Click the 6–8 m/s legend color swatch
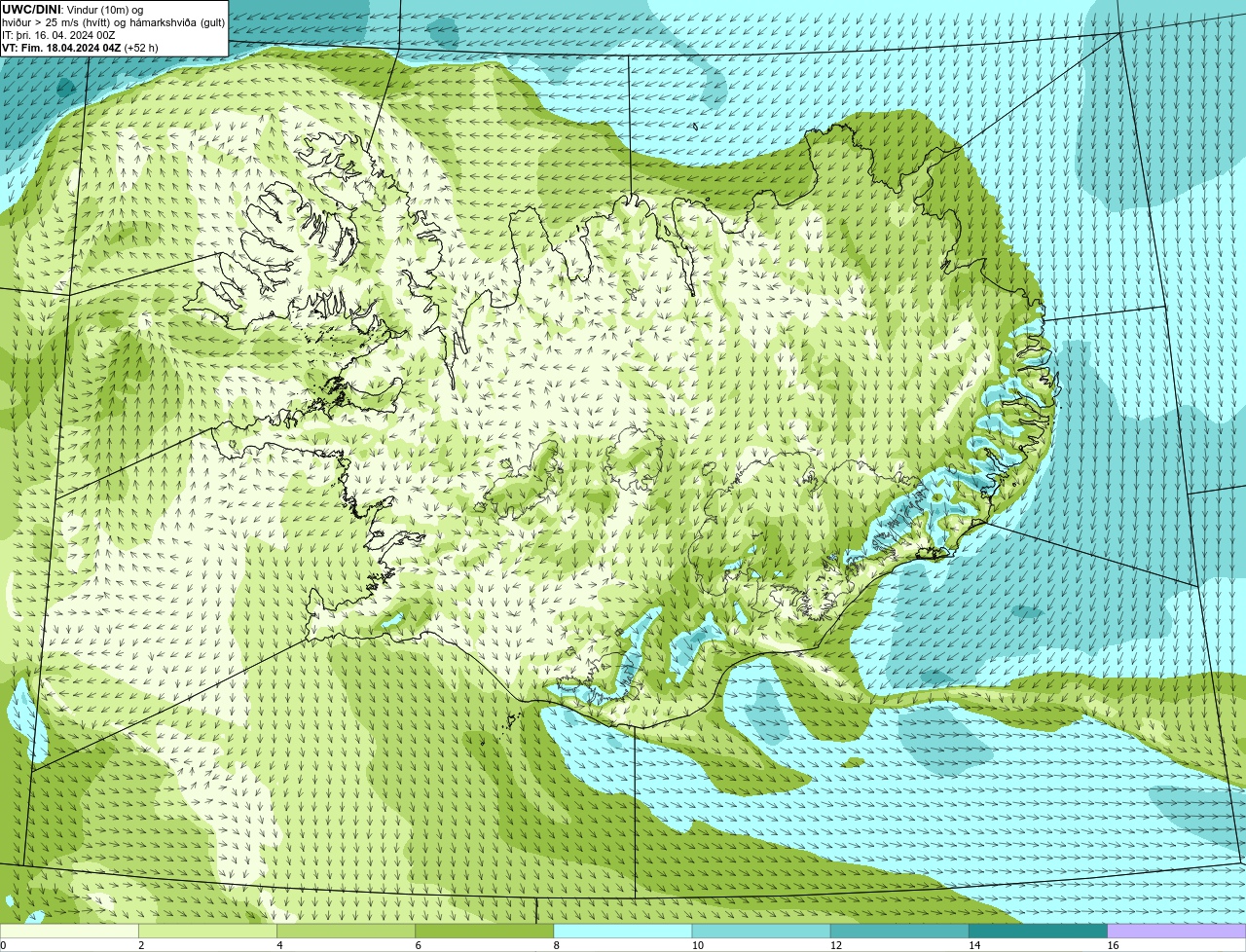The image size is (1246, 952). pyautogui.click(x=485, y=931)
